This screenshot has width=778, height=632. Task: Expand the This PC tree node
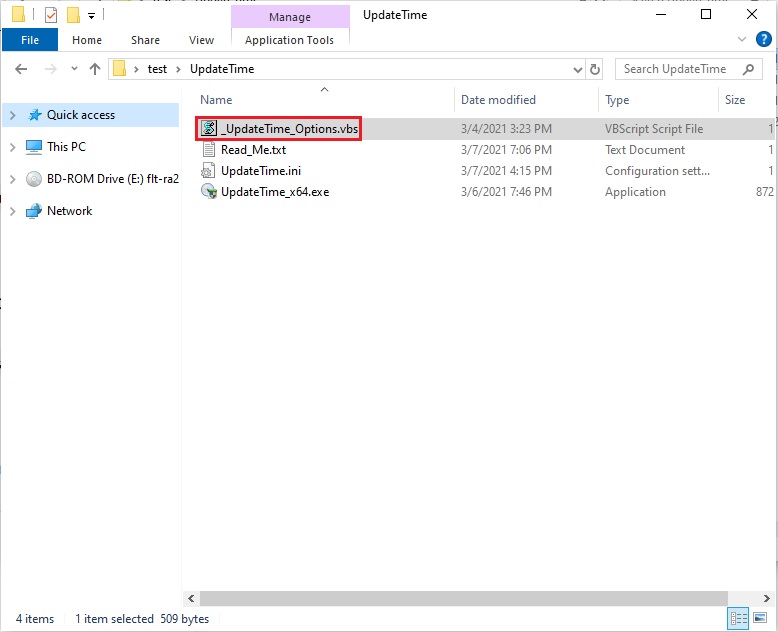[x=13, y=147]
